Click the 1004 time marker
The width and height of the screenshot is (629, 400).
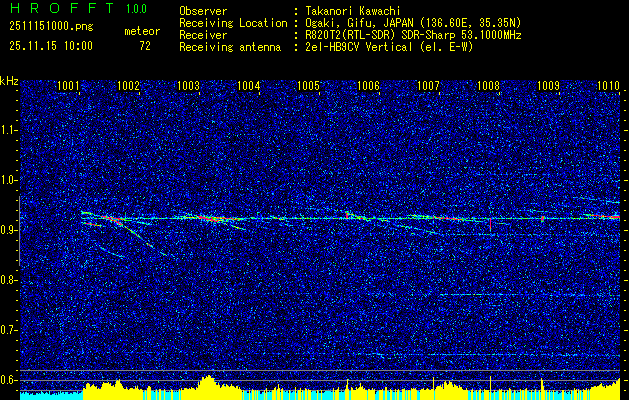coord(248,86)
